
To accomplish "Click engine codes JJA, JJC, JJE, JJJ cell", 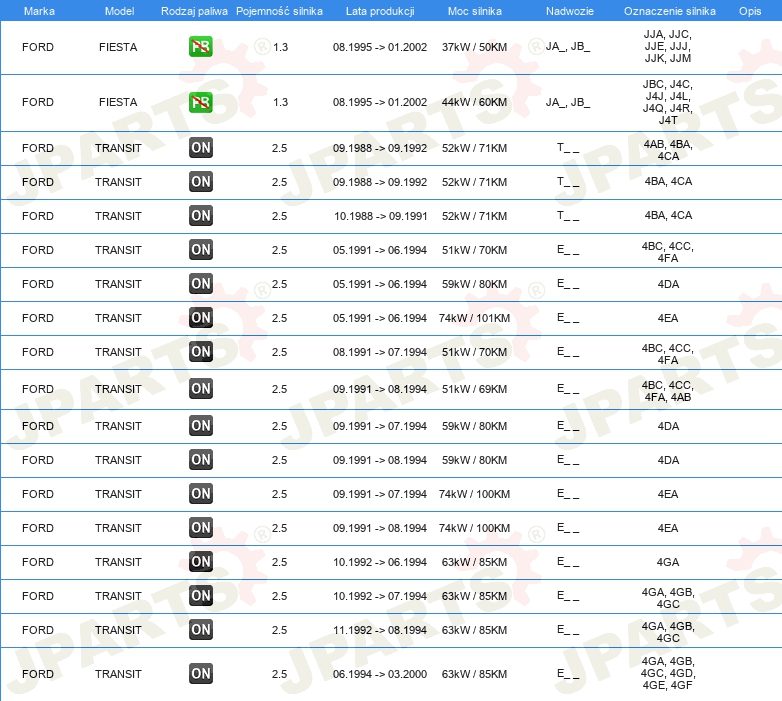I will [668, 46].
